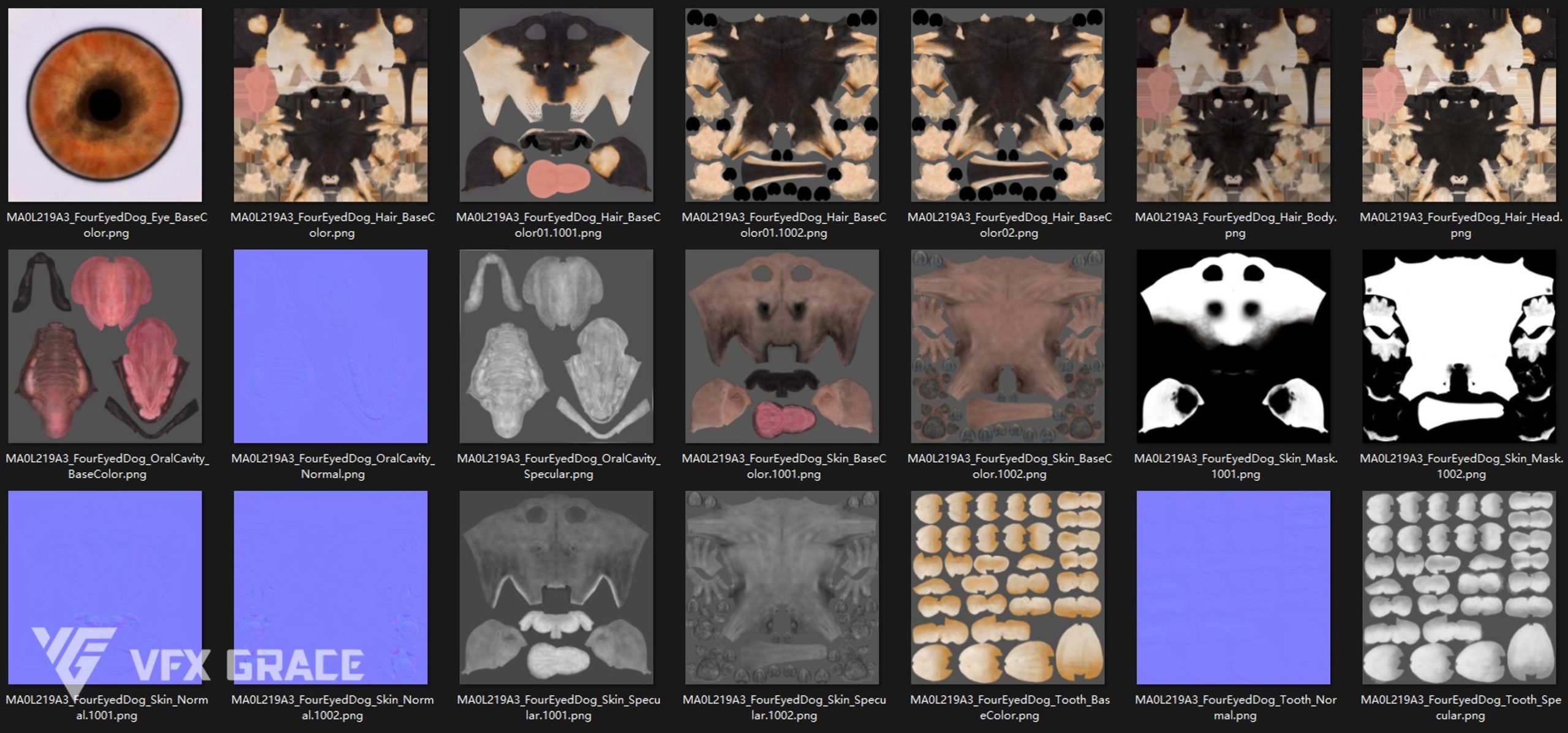Image resolution: width=1568 pixels, height=733 pixels.
Task: Click filename label Skin_Mask.1001.png
Action: point(1235,466)
